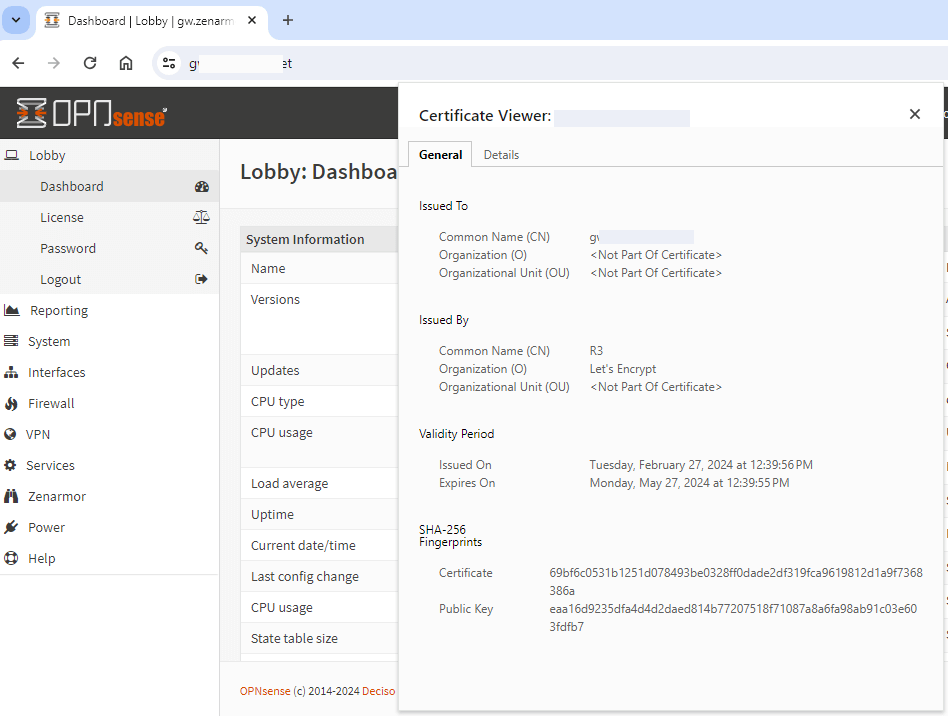The height and width of the screenshot is (716, 948).
Task: Click the browser home icon
Action: tap(126, 63)
